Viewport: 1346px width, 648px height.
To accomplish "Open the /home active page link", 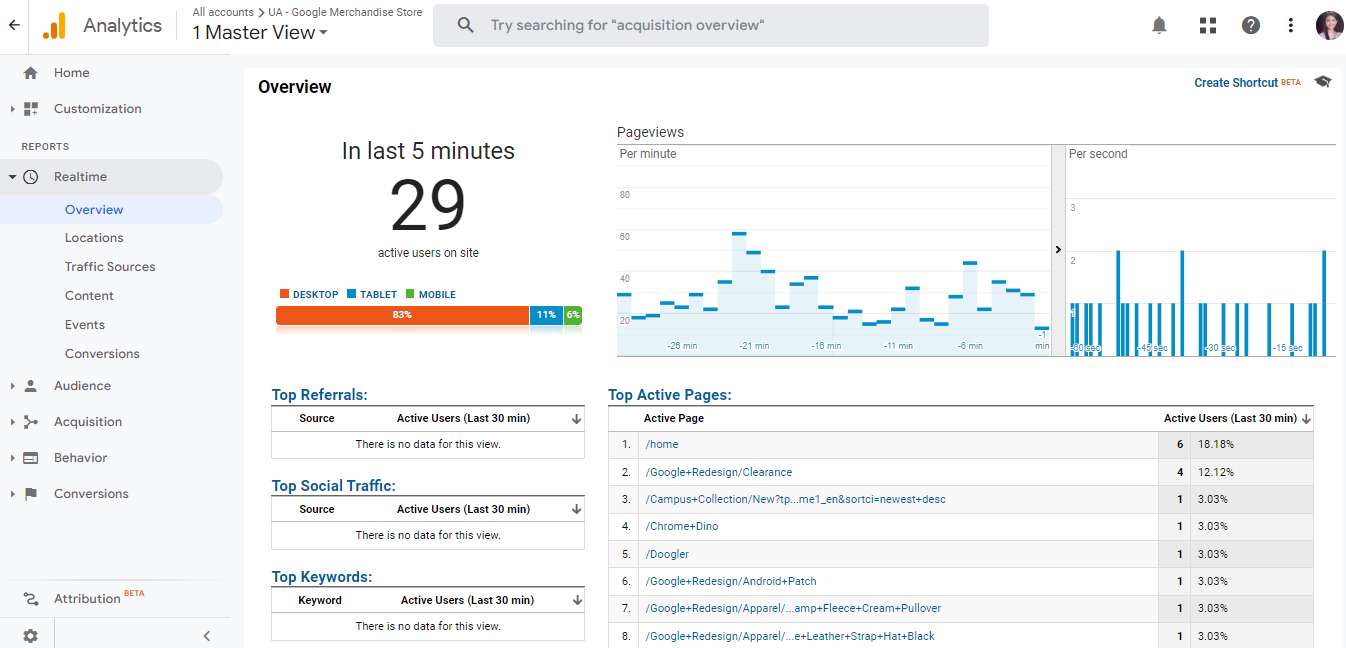I will [x=662, y=444].
